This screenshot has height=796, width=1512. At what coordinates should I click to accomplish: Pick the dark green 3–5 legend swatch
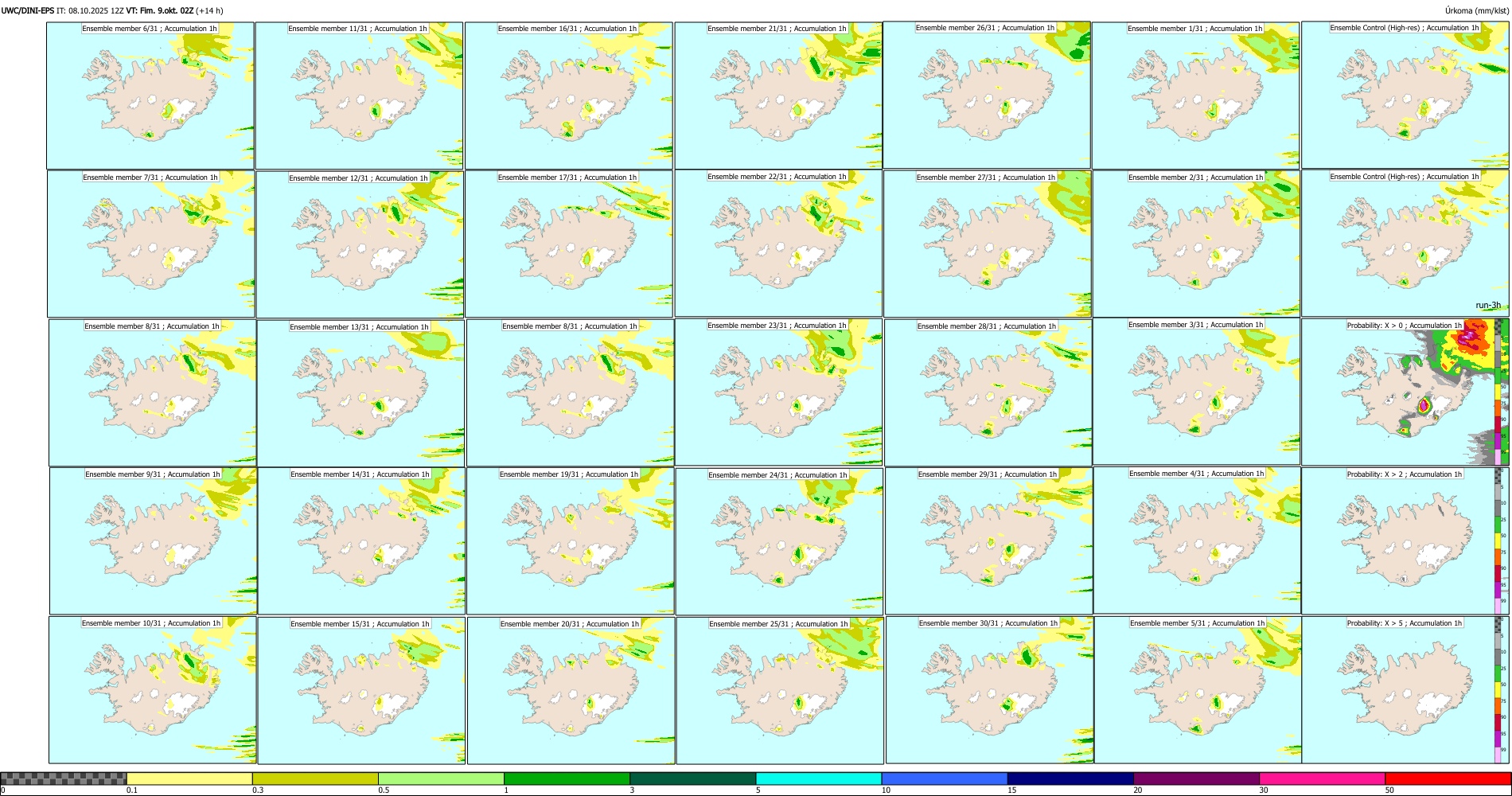click(693, 778)
